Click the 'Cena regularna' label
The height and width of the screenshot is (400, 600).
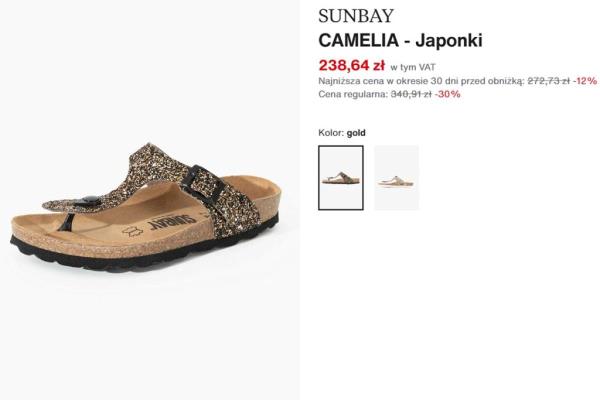click(x=353, y=94)
